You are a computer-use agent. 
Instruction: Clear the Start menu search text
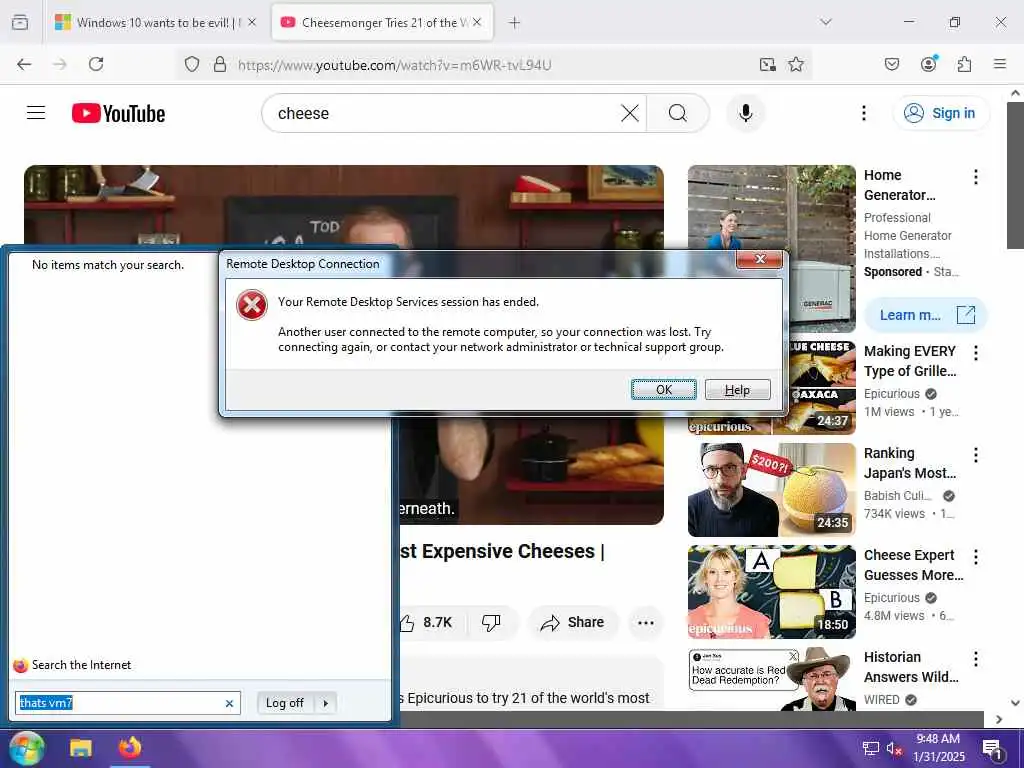[229, 703]
